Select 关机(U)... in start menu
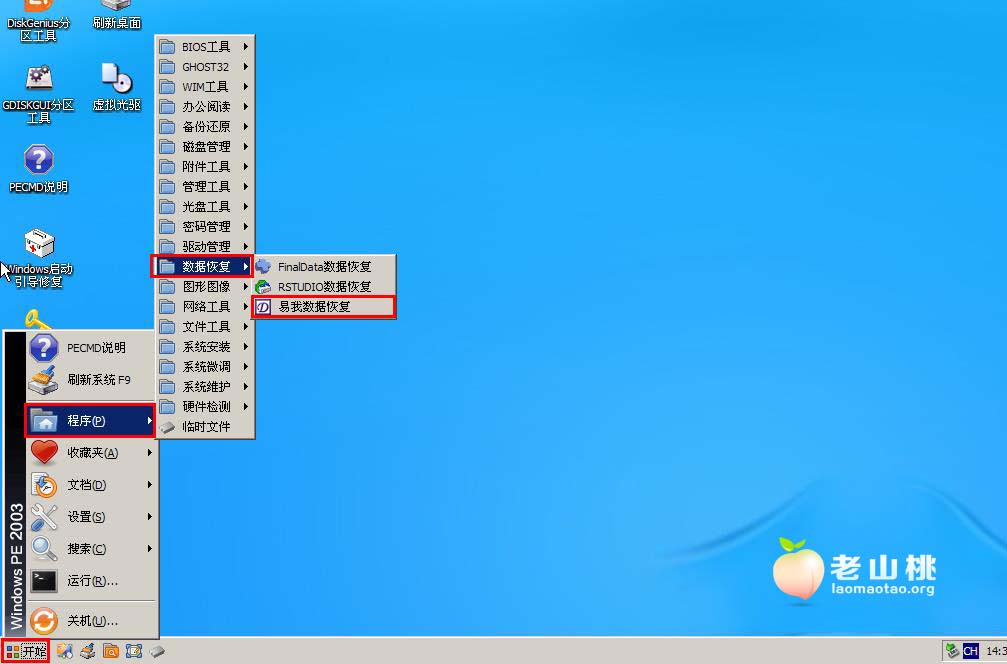Screen dimensions: 1007x664 (91, 621)
